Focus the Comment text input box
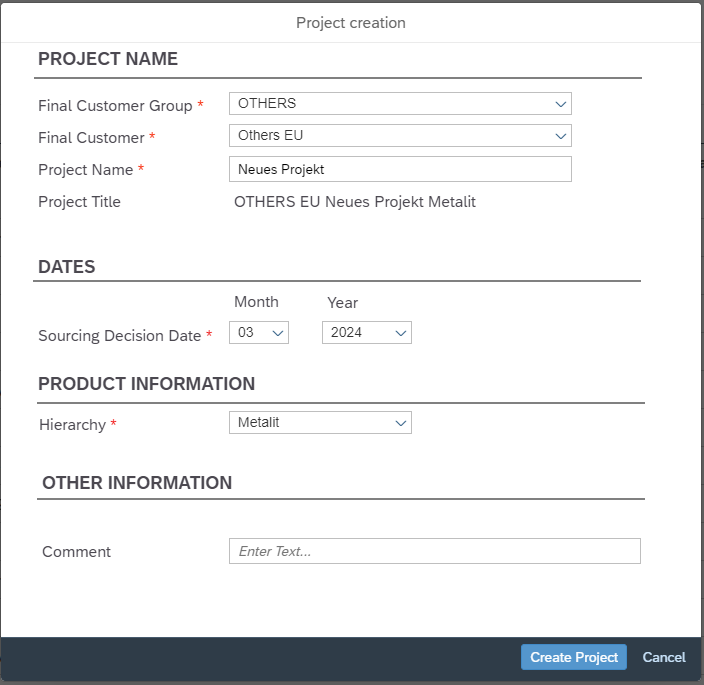 pyautogui.click(x=434, y=551)
